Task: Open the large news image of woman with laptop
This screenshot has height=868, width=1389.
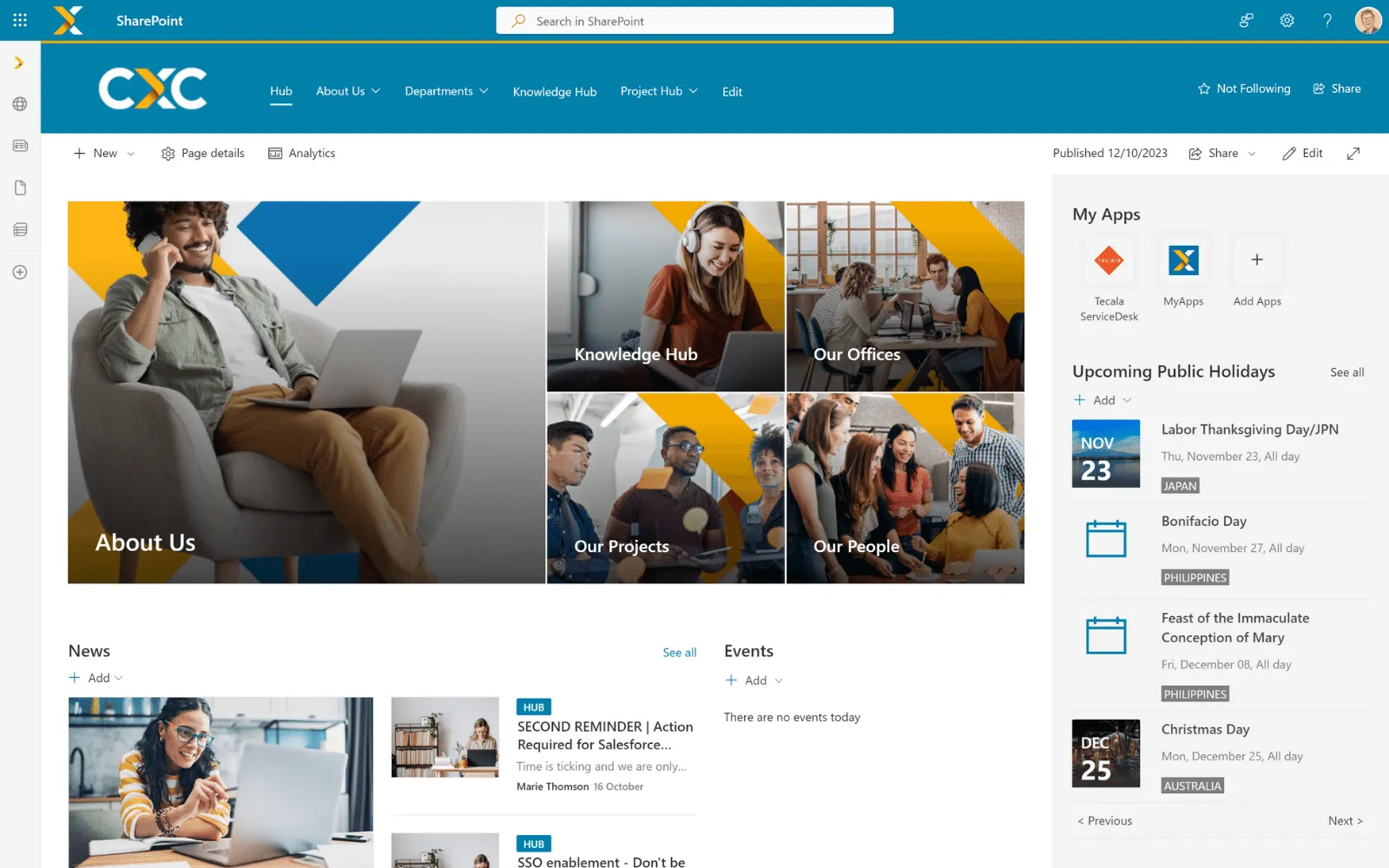Action: click(x=221, y=782)
